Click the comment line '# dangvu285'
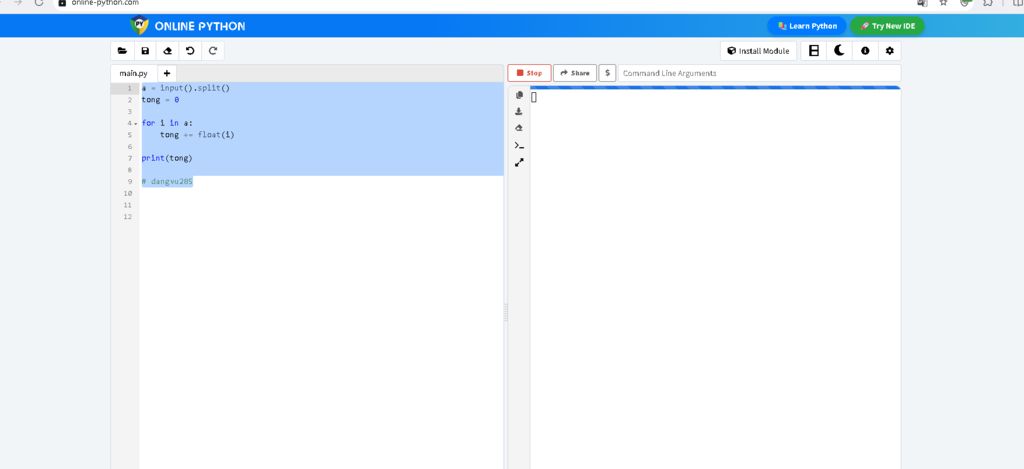This screenshot has height=469, width=1024. [x=167, y=182]
